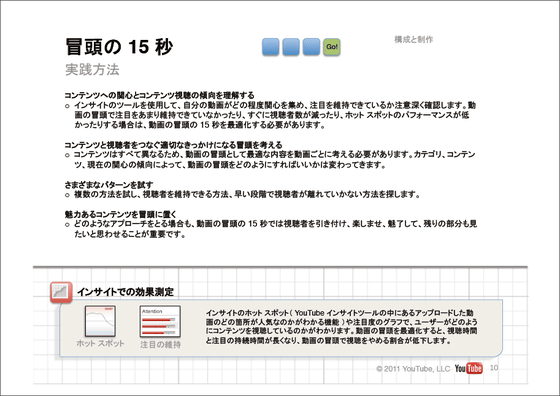The image size is (560, 396).
Task: Click the インサイトでの効果測定 heading
Action: [x=125, y=292]
